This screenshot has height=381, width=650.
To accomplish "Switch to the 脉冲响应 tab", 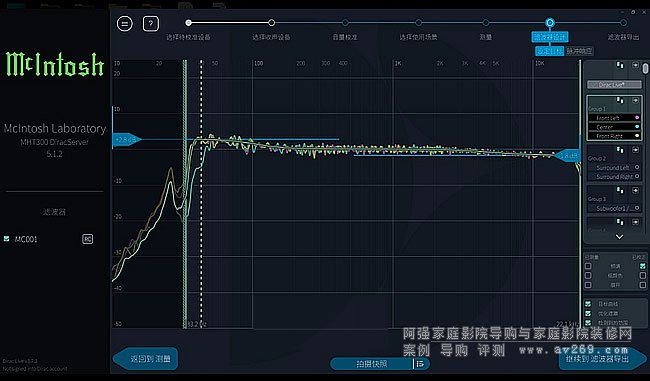I will click(x=579, y=51).
